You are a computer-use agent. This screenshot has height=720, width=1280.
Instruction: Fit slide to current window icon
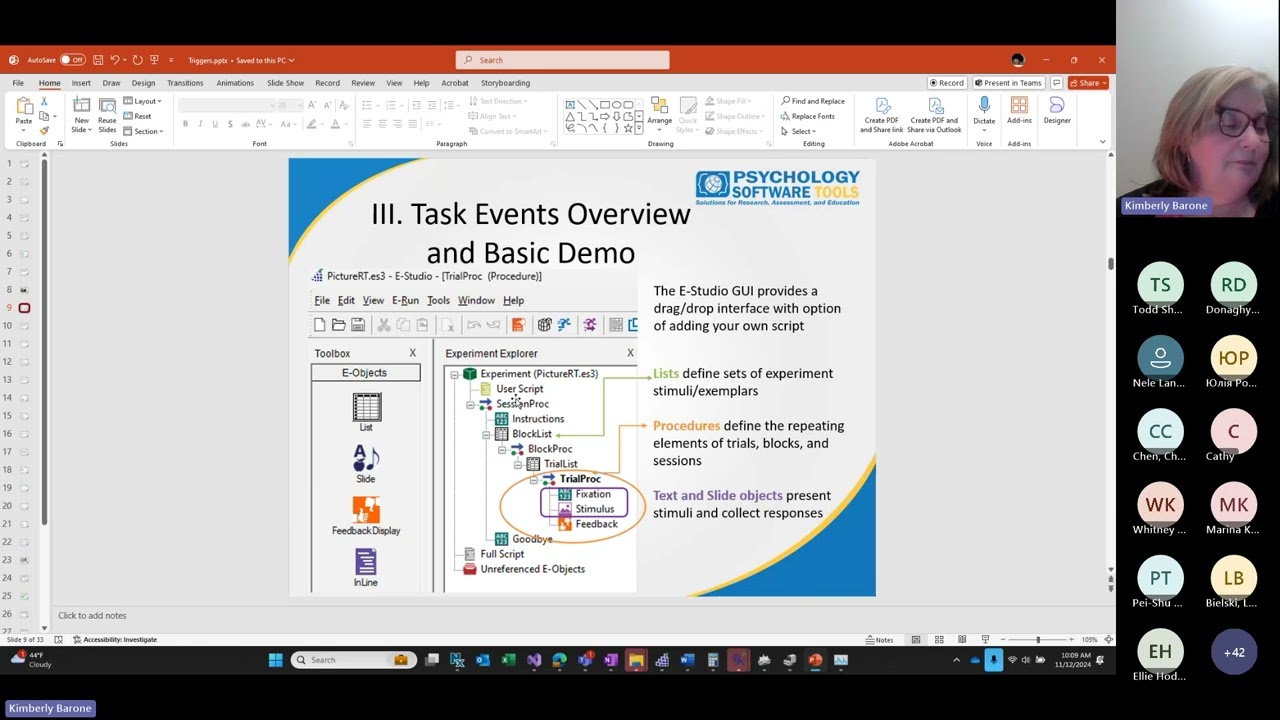click(1108, 640)
